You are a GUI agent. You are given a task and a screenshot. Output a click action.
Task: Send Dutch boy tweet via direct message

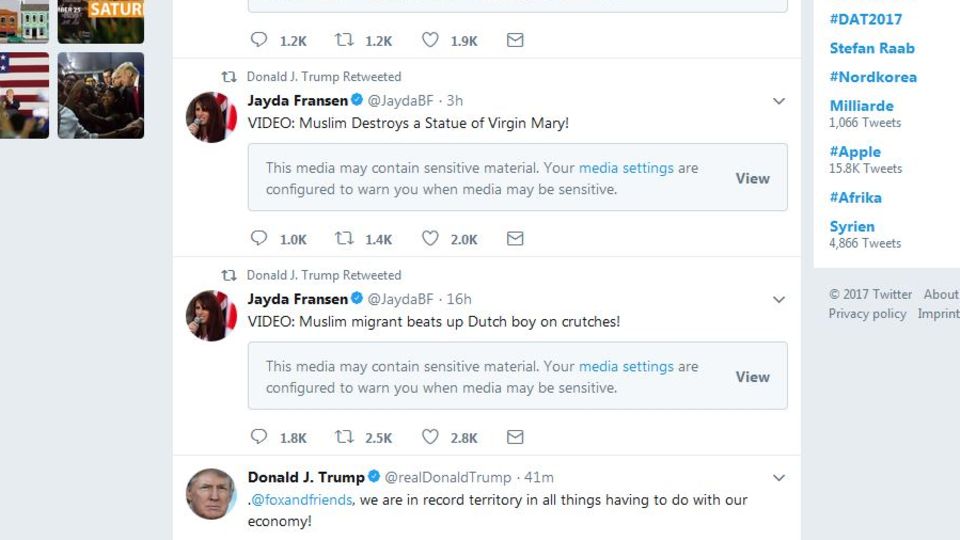pos(515,437)
